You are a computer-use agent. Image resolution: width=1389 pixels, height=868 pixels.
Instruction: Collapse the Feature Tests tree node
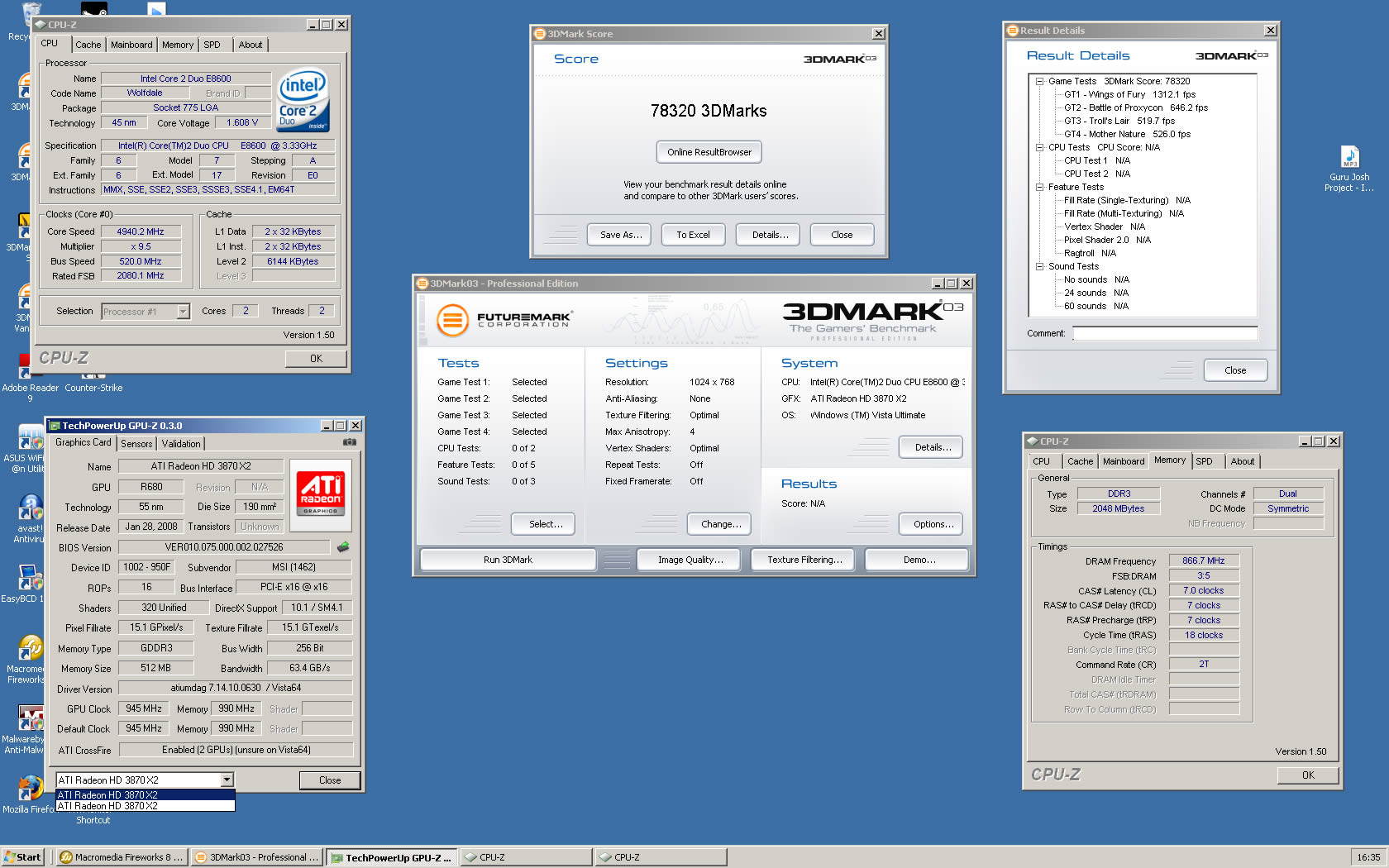(1039, 187)
